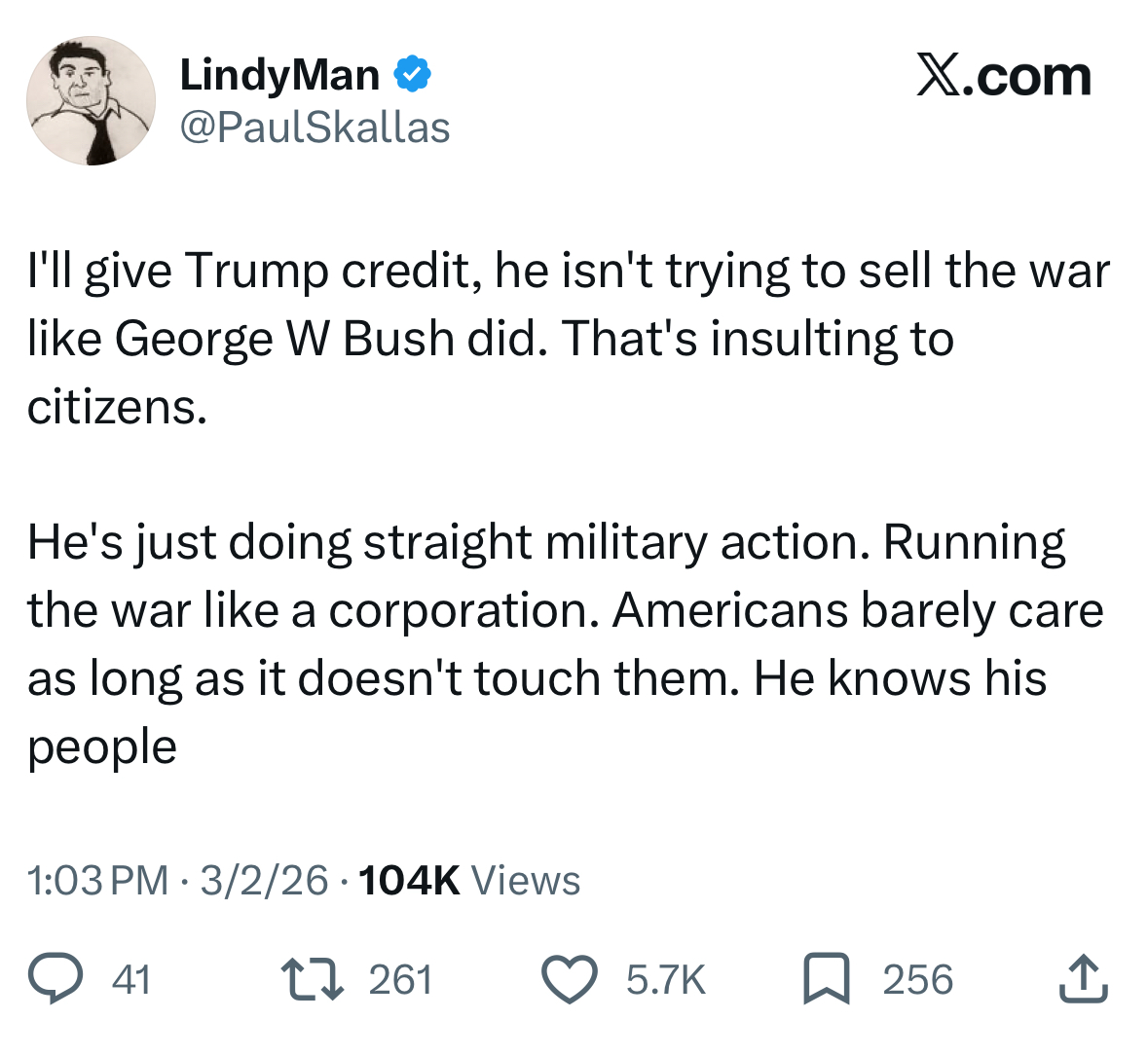Viewport: 1148px width, 1056px height.
Task: Bookmark the tweet using the bookmark icon
Action: 827,978
